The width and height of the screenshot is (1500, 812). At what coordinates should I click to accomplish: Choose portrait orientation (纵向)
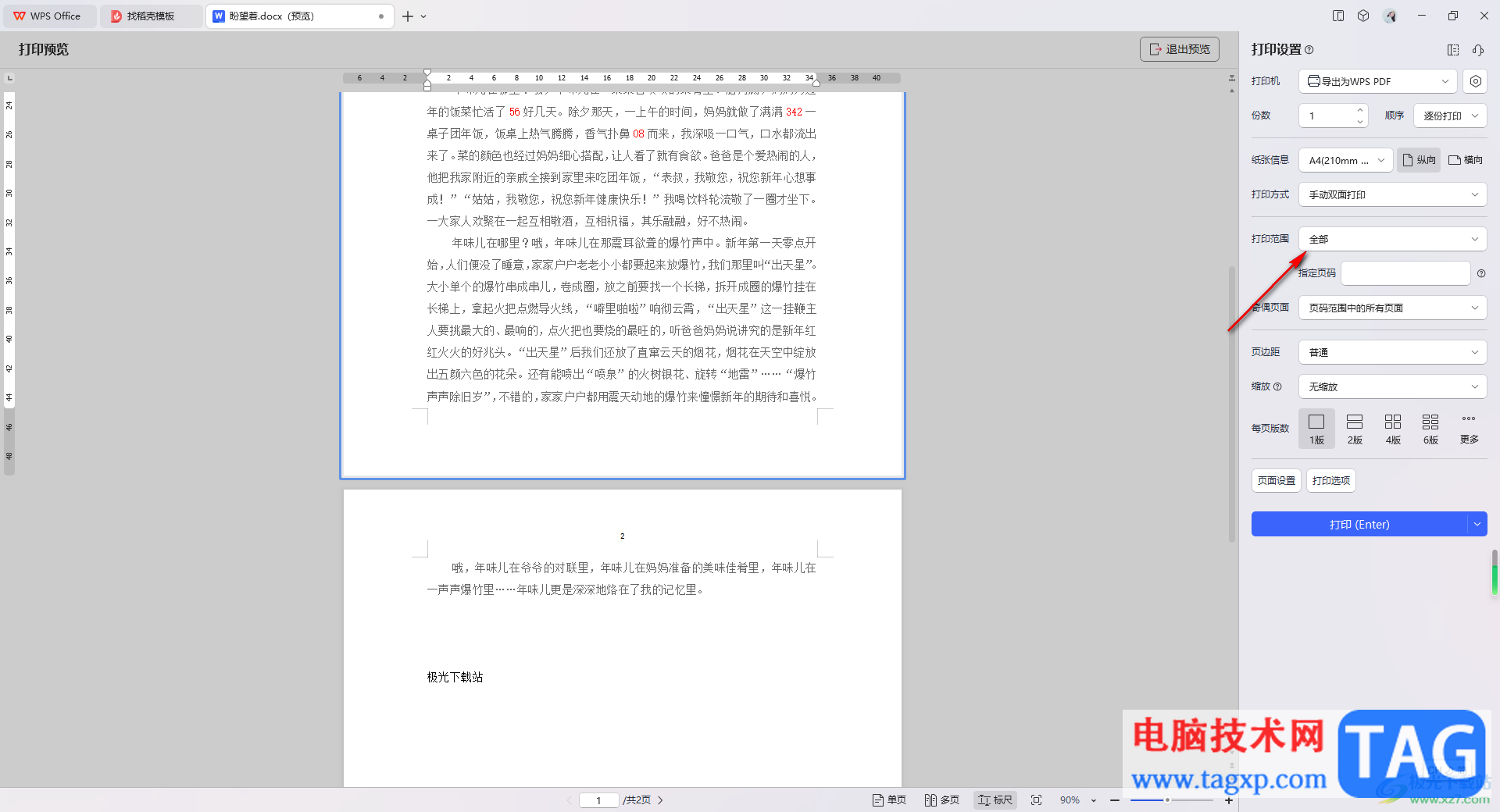(x=1419, y=160)
